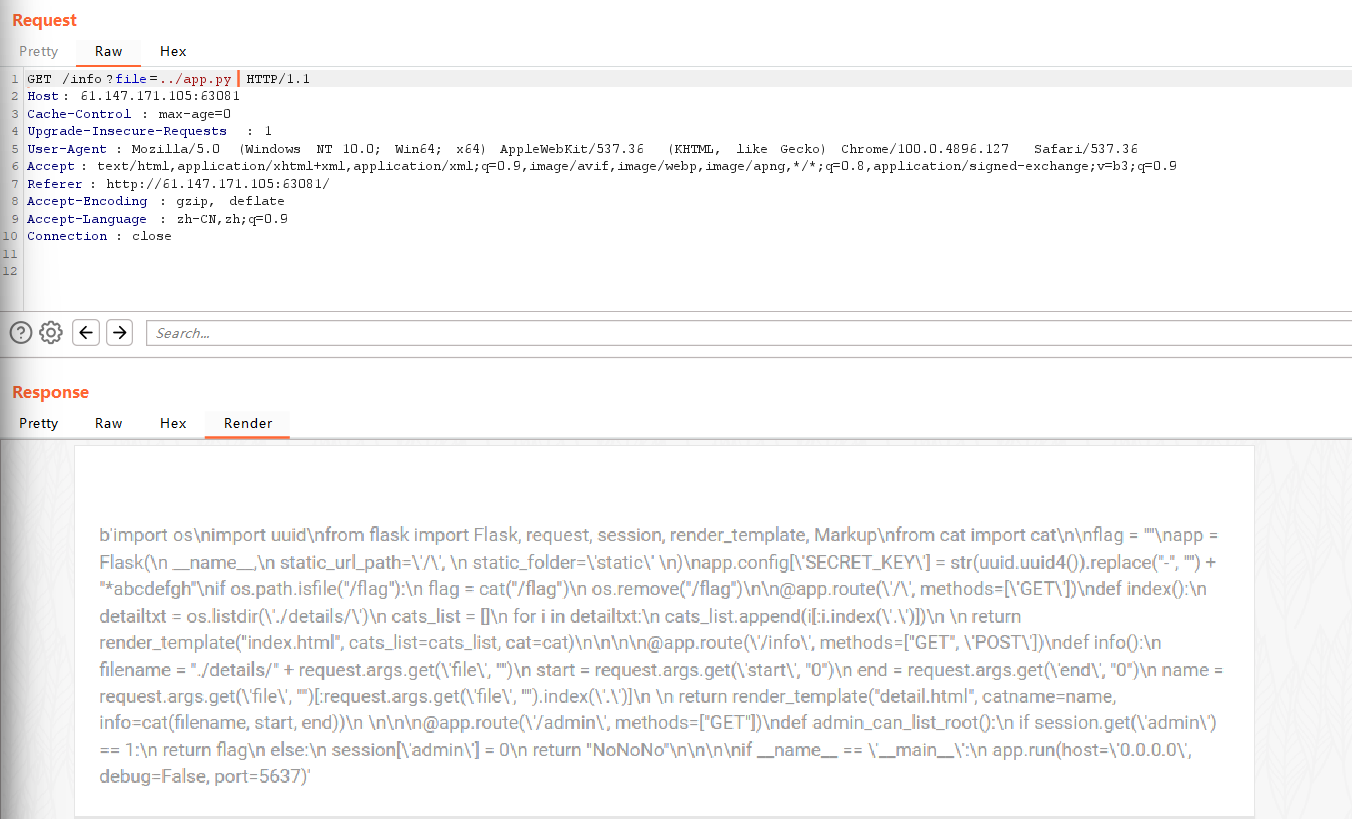1352x819 pixels.
Task: Click the User-Agent header line
Action: (x=582, y=148)
